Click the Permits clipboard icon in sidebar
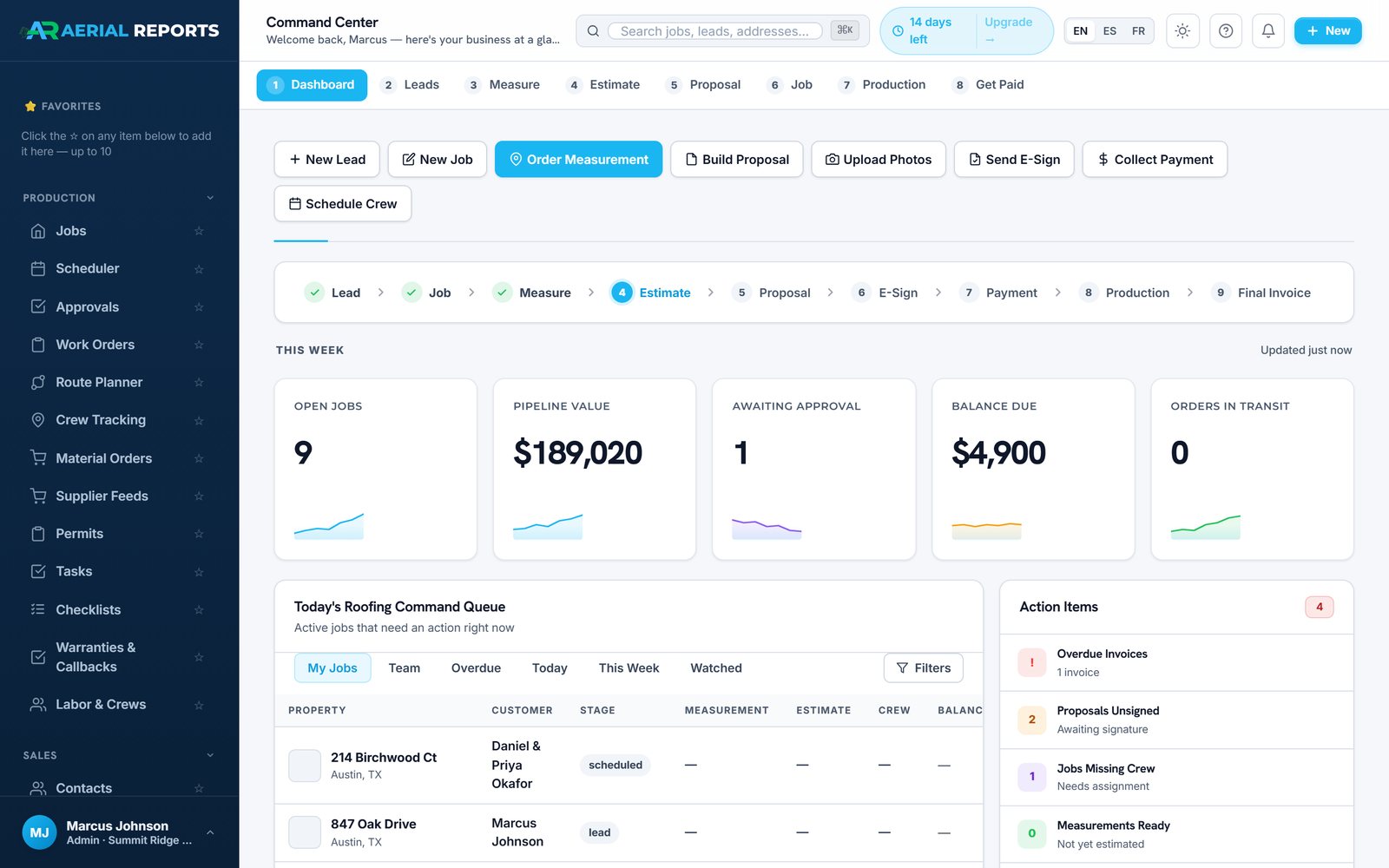Viewport: 1389px width, 868px height. (38, 534)
